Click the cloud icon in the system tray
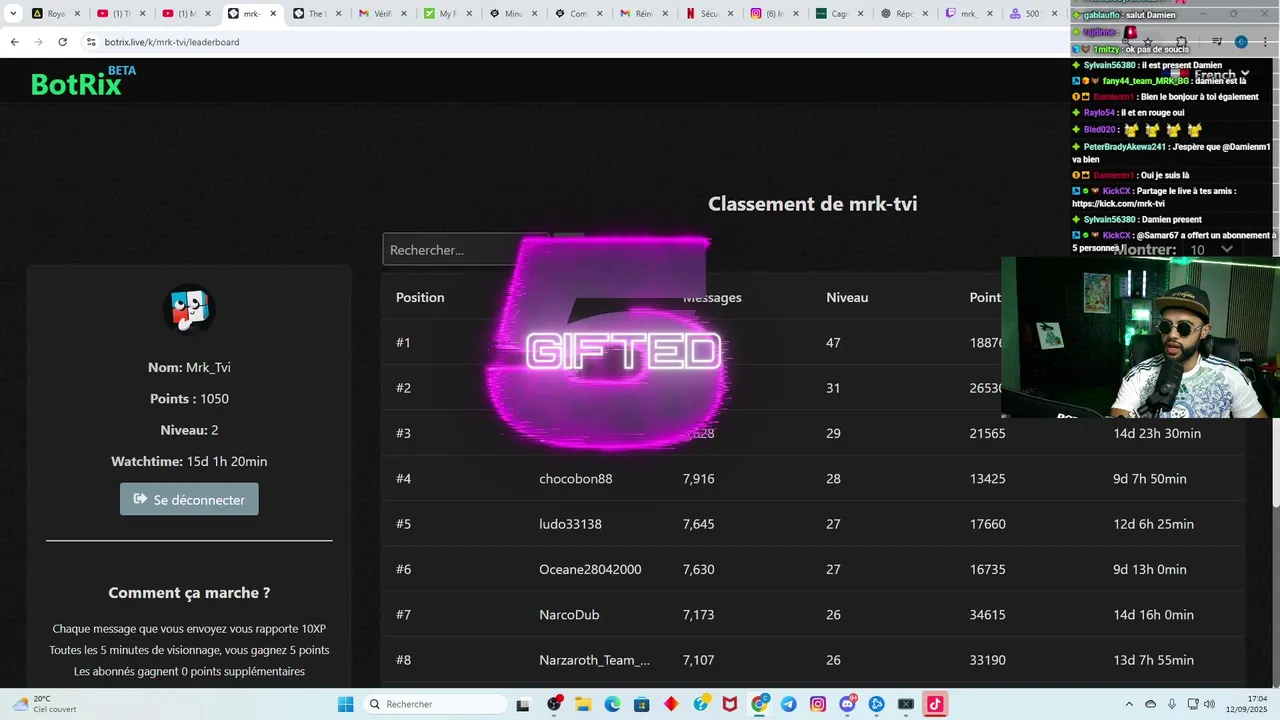The width and height of the screenshot is (1280, 720). click(1150, 704)
